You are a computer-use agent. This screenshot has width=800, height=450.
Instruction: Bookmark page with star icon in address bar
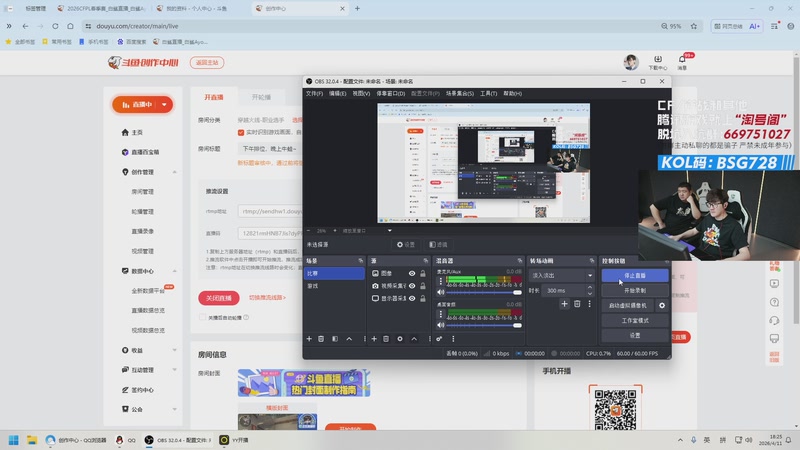pyautogui.click(x=694, y=26)
